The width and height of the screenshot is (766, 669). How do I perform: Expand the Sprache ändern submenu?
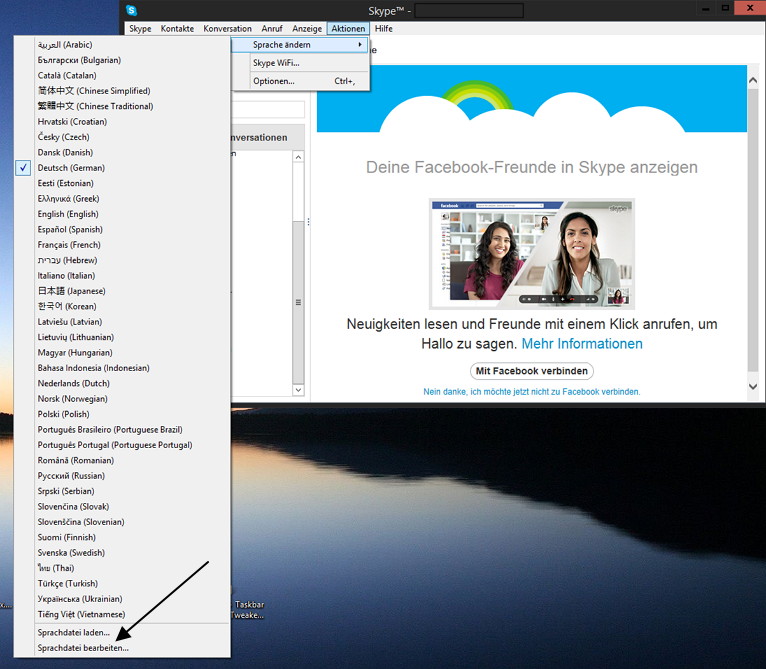click(300, 44)
